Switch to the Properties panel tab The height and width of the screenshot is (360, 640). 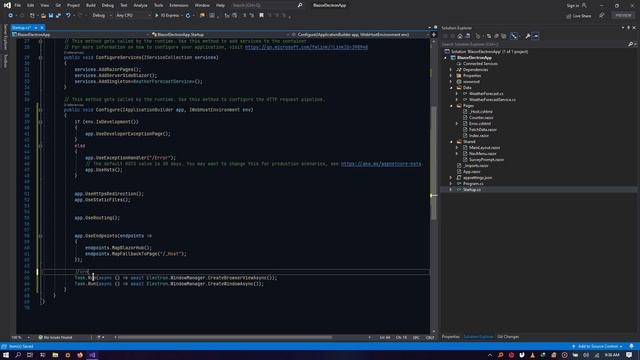click(x=451, y=337)
